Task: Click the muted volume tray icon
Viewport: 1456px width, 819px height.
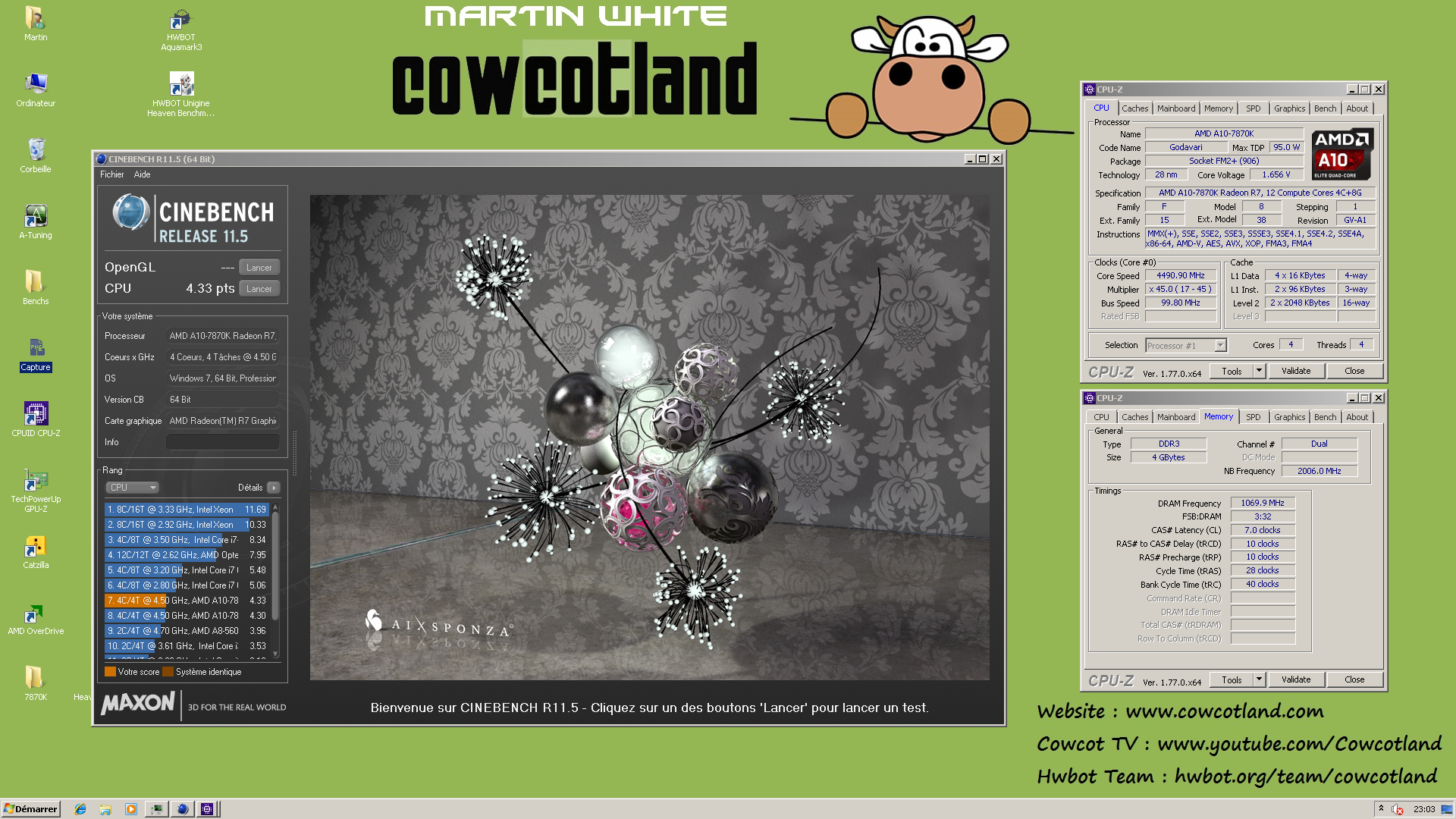Action: point(1398,809)
